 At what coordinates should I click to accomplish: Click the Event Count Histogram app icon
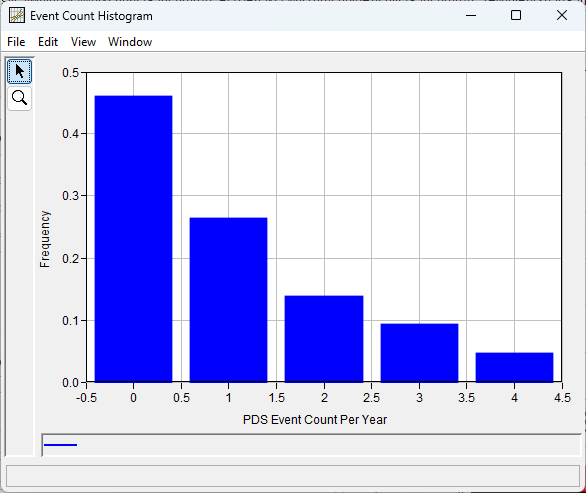[17, 16]
